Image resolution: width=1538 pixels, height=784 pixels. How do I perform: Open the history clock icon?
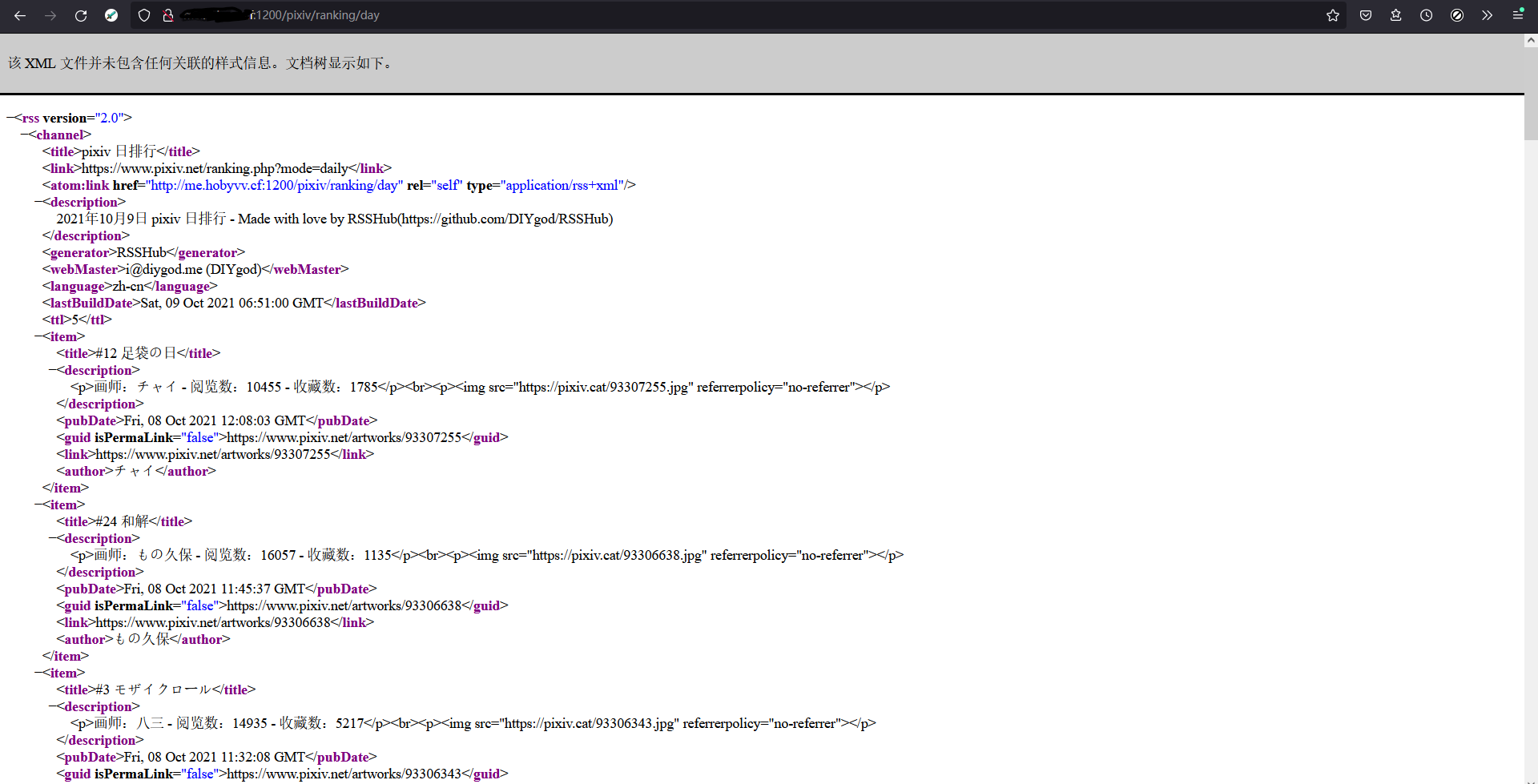tap(1427, 15)
